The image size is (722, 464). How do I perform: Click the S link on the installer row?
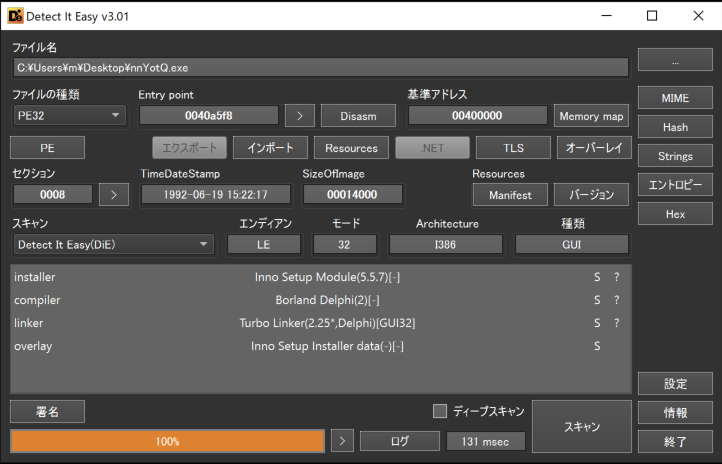(597, 277)
